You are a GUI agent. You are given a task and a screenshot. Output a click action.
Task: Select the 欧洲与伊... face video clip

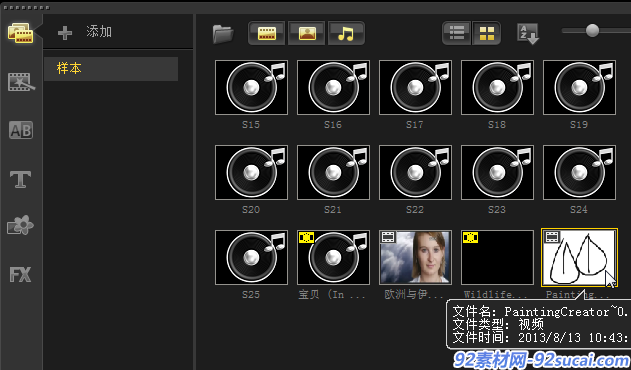pyautogui.click(x=415, y=258)
